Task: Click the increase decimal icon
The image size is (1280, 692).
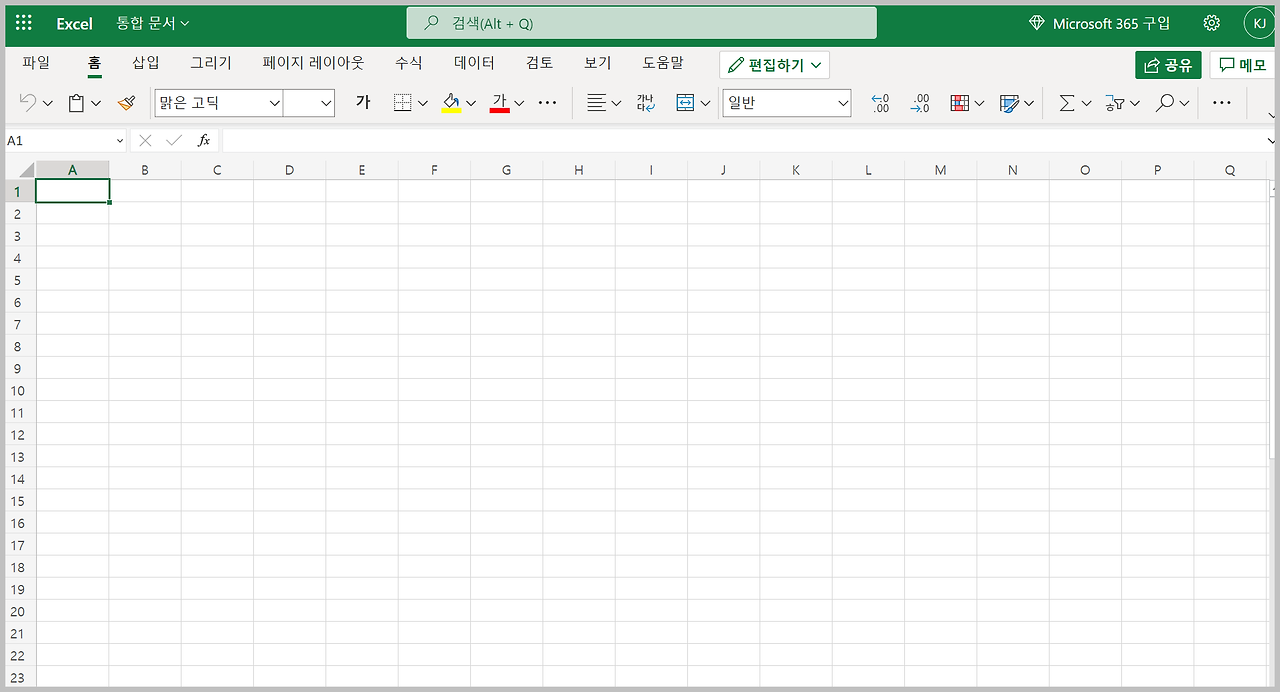Action: coord(880,103)
